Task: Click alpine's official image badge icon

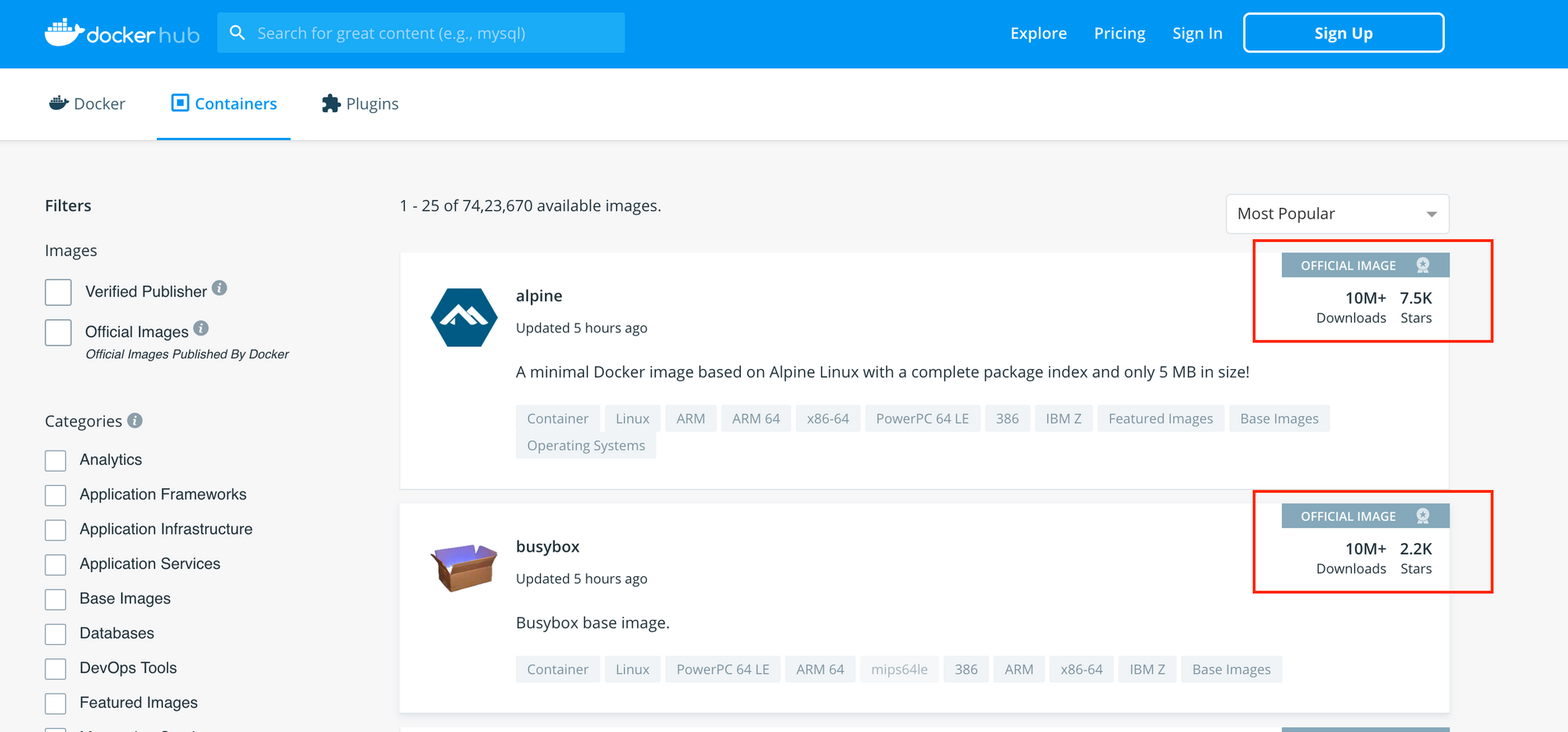Action: click(x=1423, y=266)
